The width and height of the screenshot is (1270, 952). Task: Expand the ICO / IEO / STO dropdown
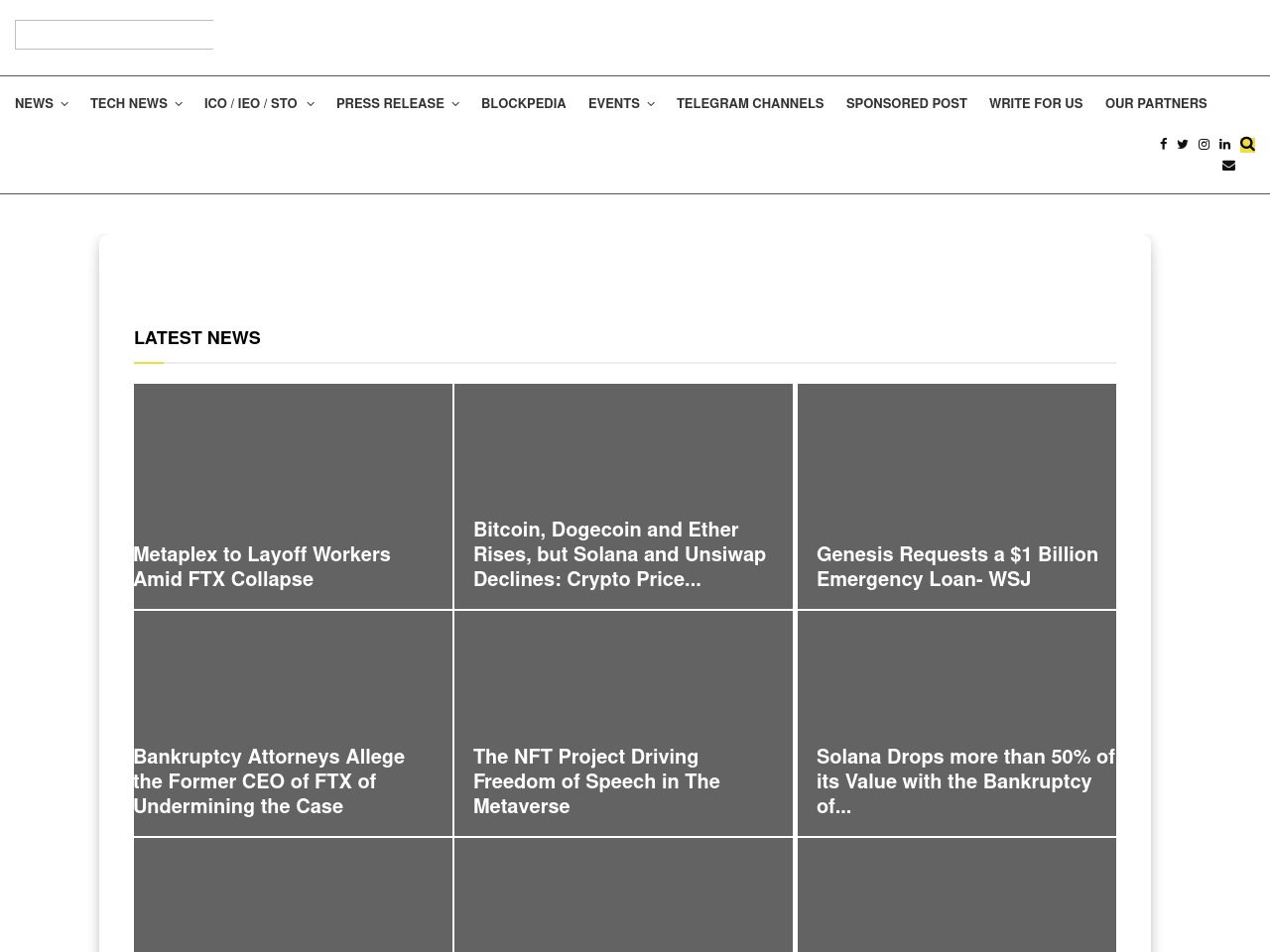[259, 103]
